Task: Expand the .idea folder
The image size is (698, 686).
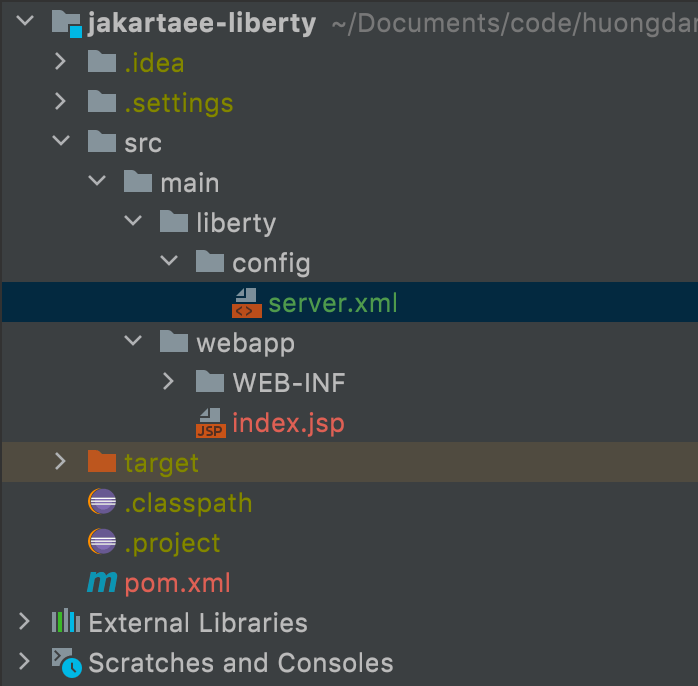Action: tap(60, 62)
